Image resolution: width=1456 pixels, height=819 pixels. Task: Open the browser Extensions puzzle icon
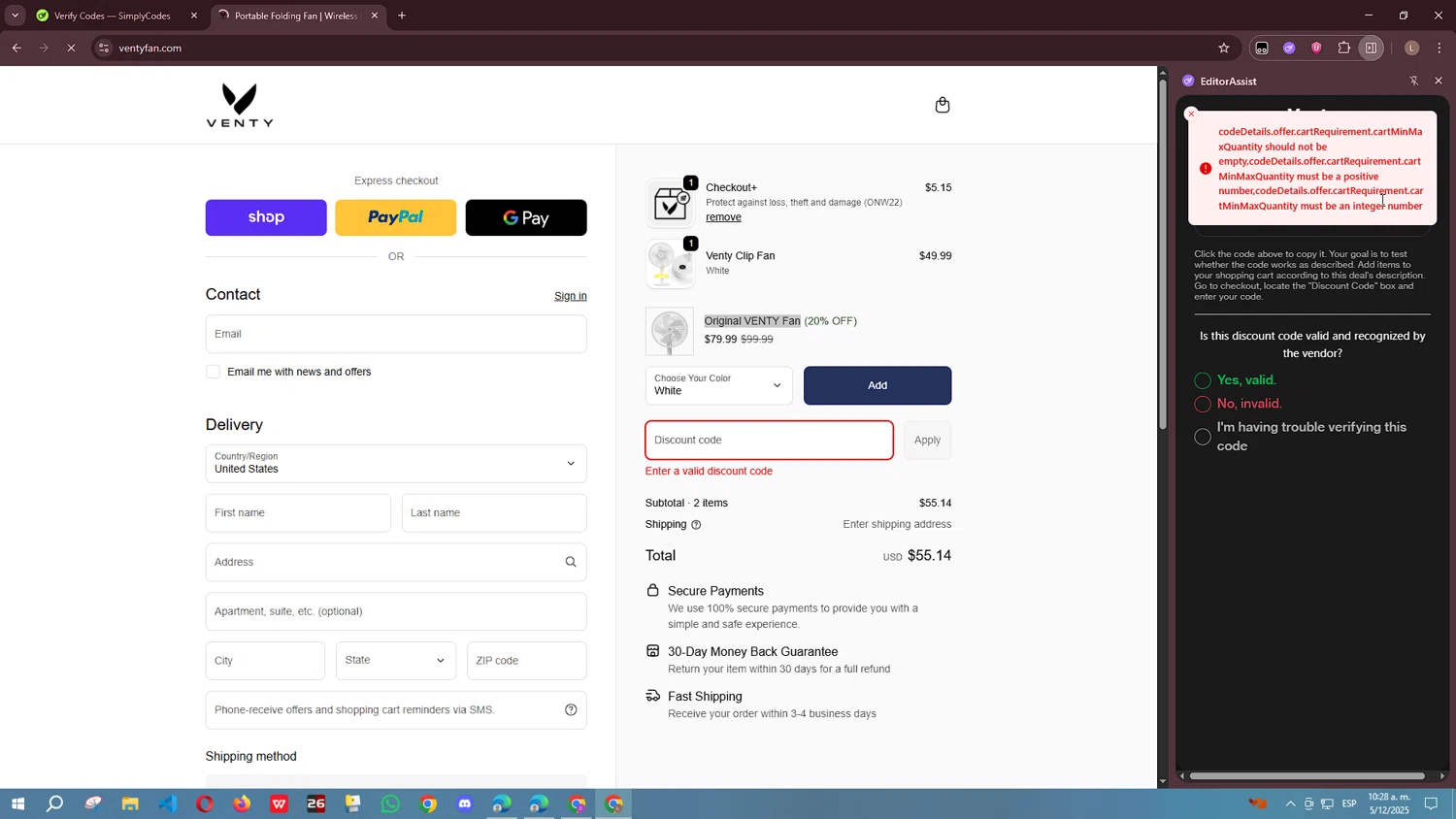(x=1344, y=48)
